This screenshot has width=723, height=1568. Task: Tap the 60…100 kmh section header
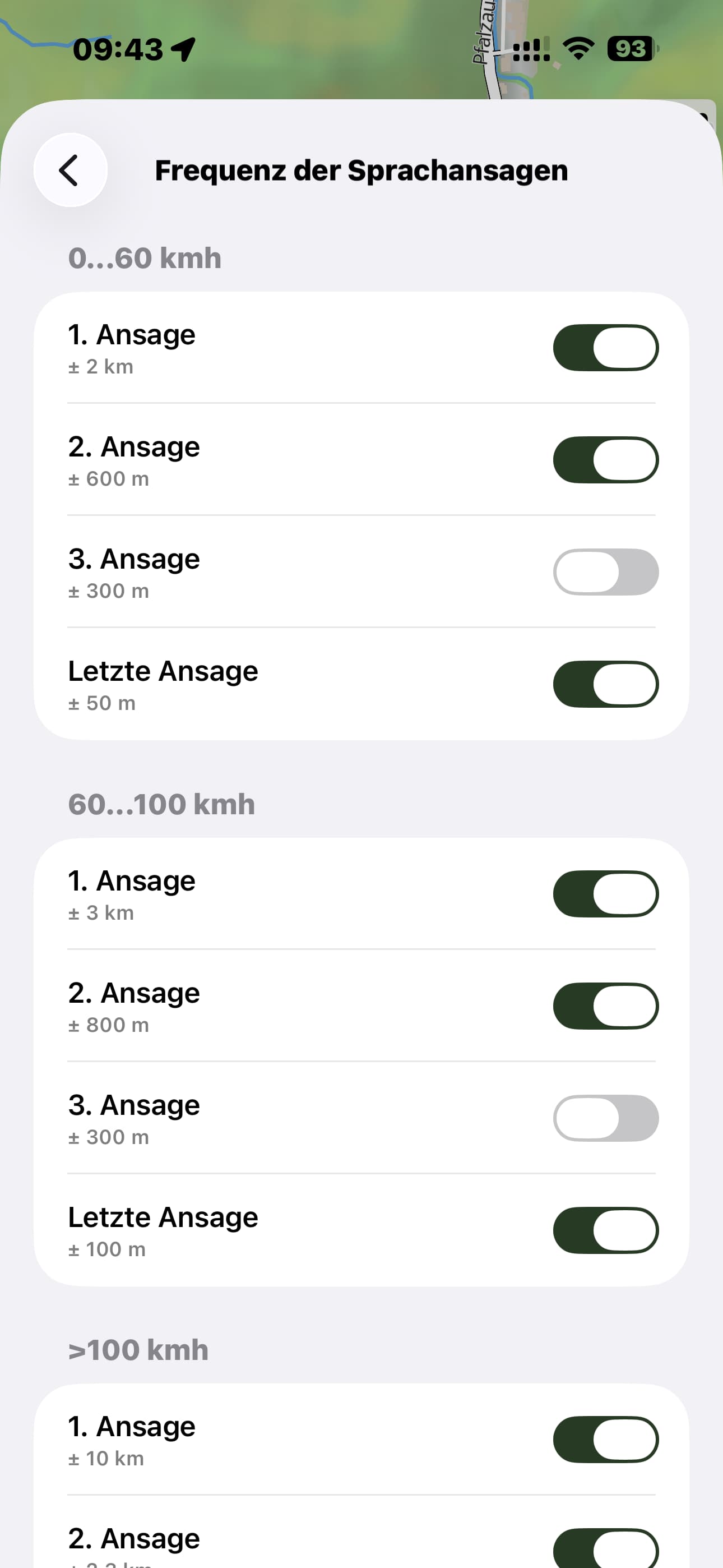click(x=161, y=804)
